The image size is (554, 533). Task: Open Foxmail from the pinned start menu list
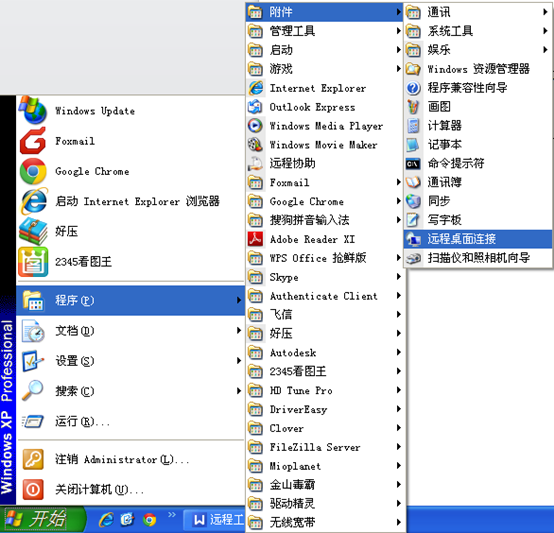click(x=130, y=141)
